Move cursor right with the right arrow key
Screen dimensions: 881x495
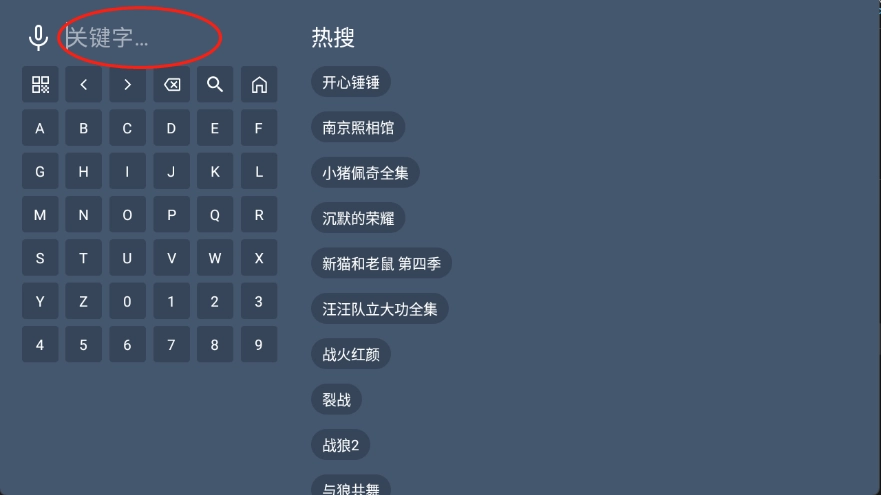pyautogui.click(x=128, y=85)
